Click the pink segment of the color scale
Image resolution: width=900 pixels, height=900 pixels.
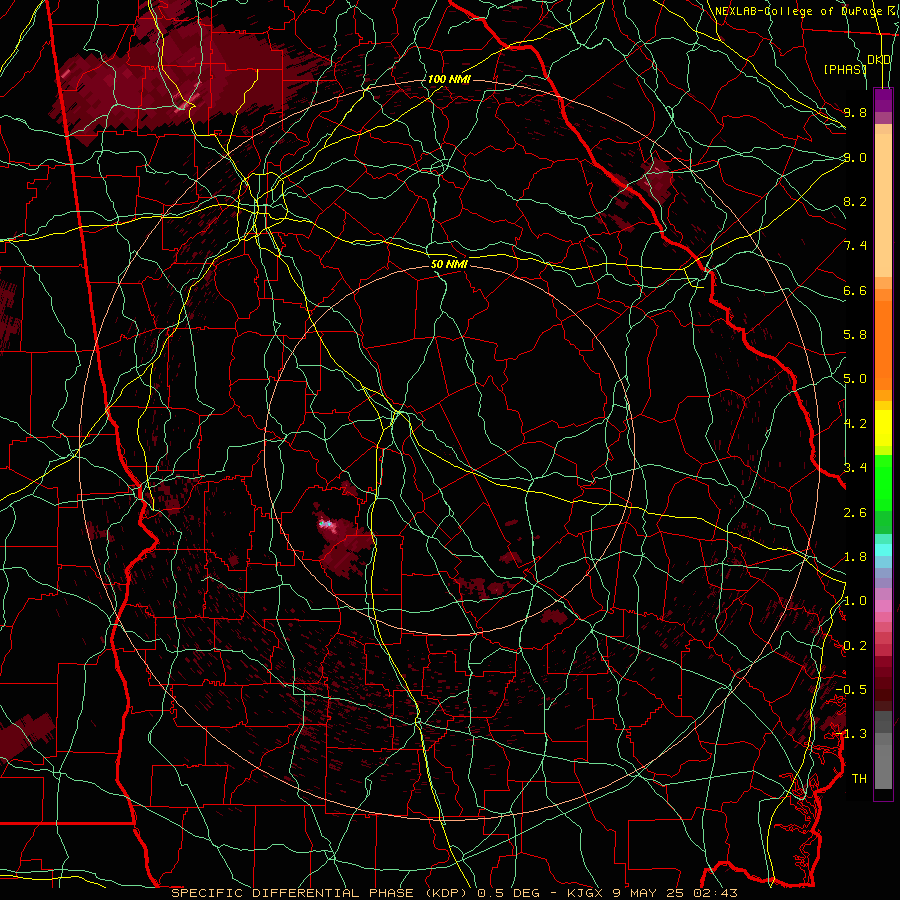click(883, 606)
